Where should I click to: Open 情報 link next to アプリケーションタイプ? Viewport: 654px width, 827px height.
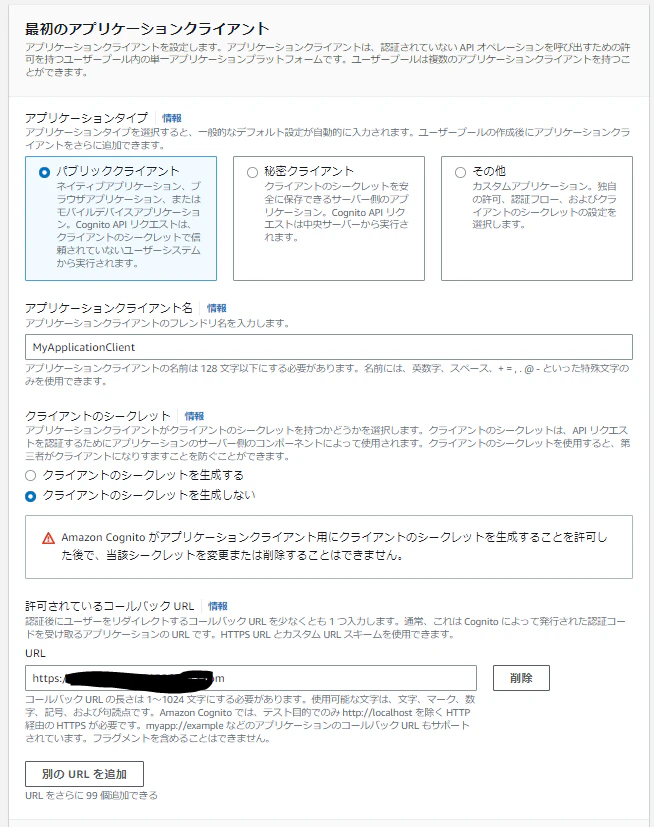[171, 118]
